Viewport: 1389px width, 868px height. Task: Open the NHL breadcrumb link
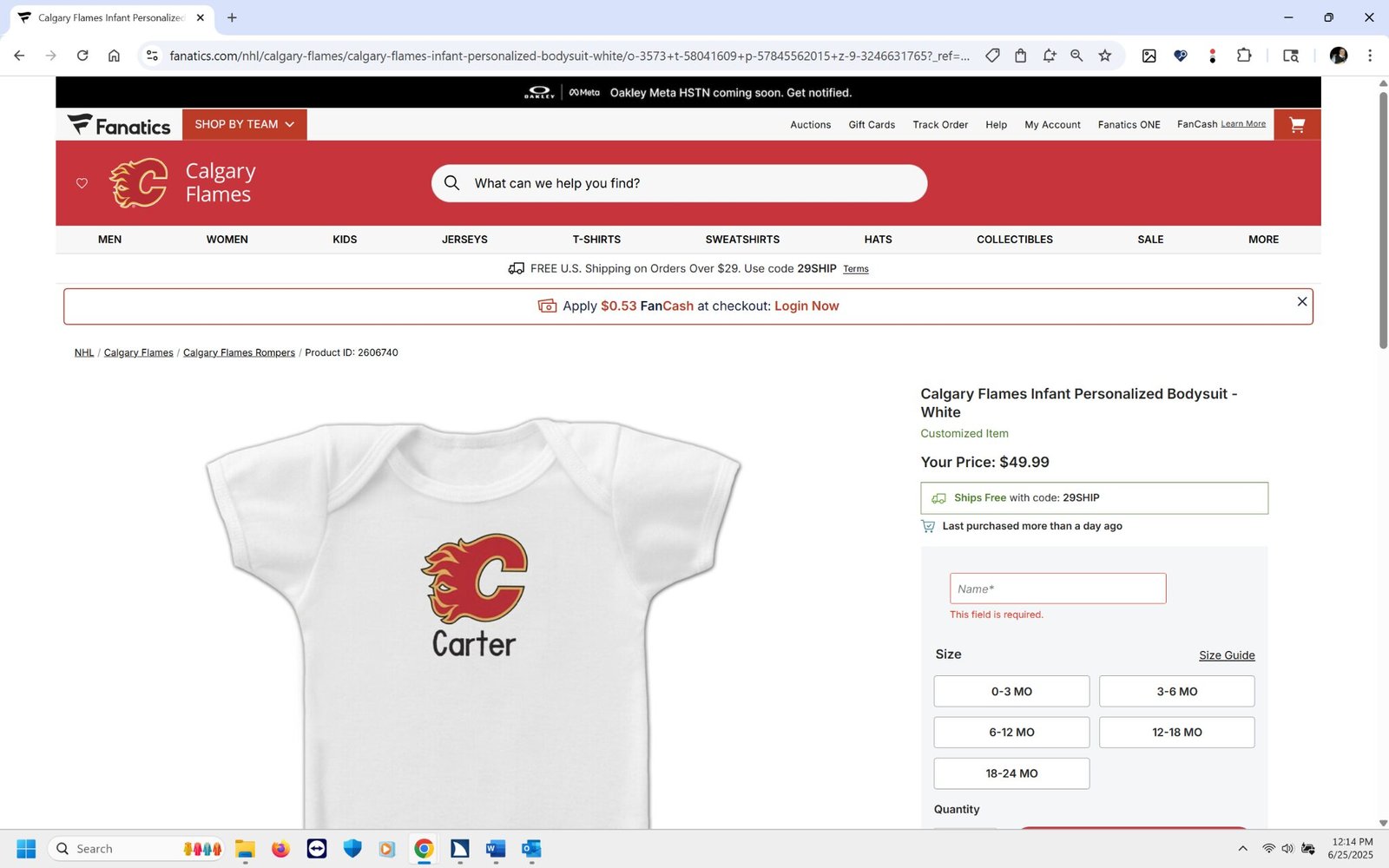(x=83, y=352)
